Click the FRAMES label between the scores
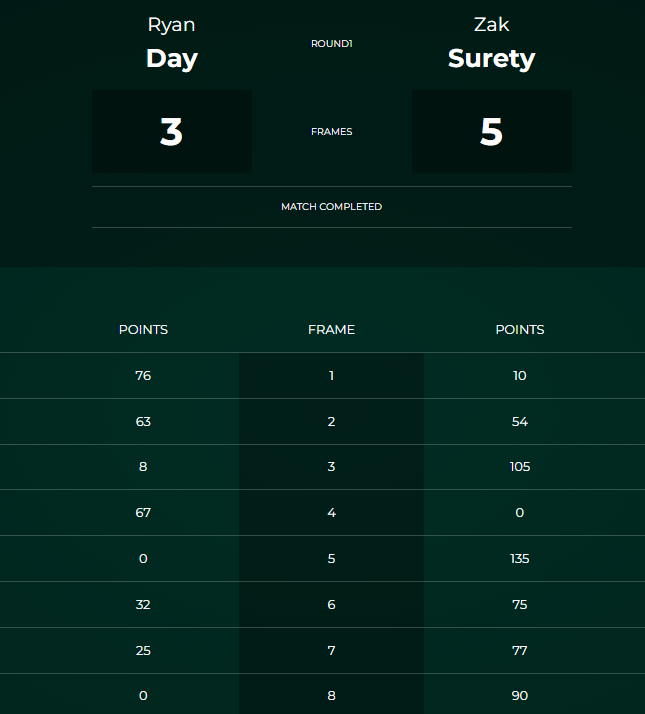645x714 pixels. 331,132
